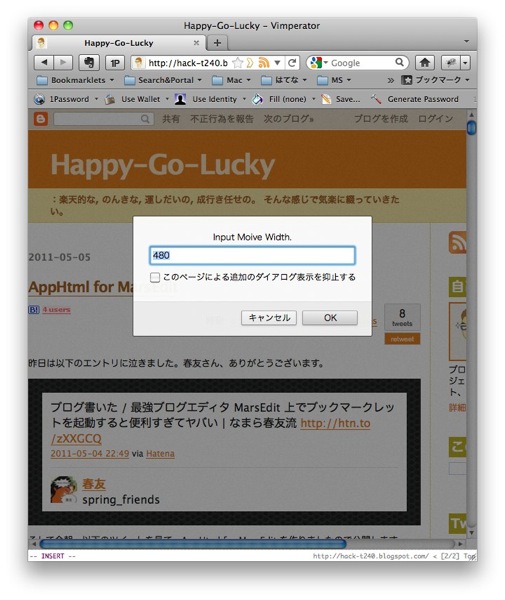Go to the Home page icon
Screen dimensions: 505x600
coord(425,62)
